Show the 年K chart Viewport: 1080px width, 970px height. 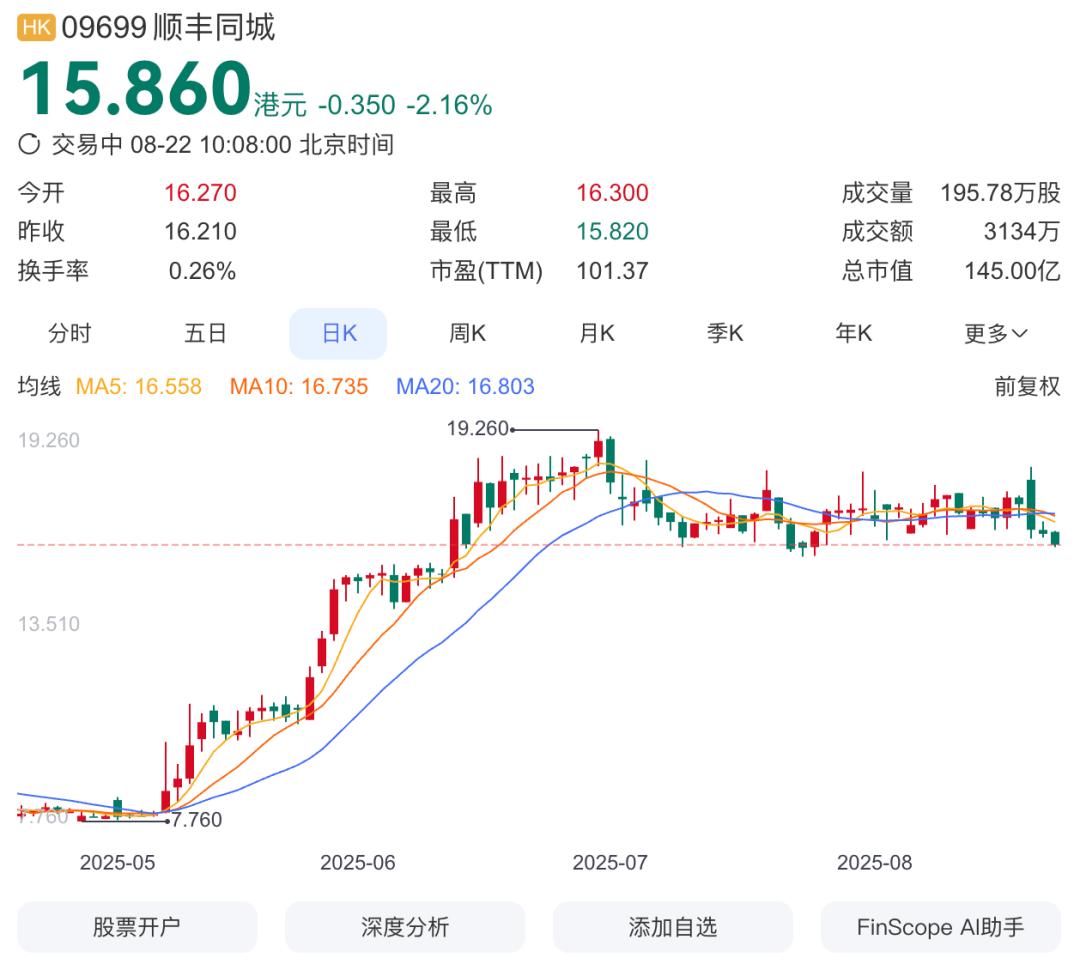(854, 333)
